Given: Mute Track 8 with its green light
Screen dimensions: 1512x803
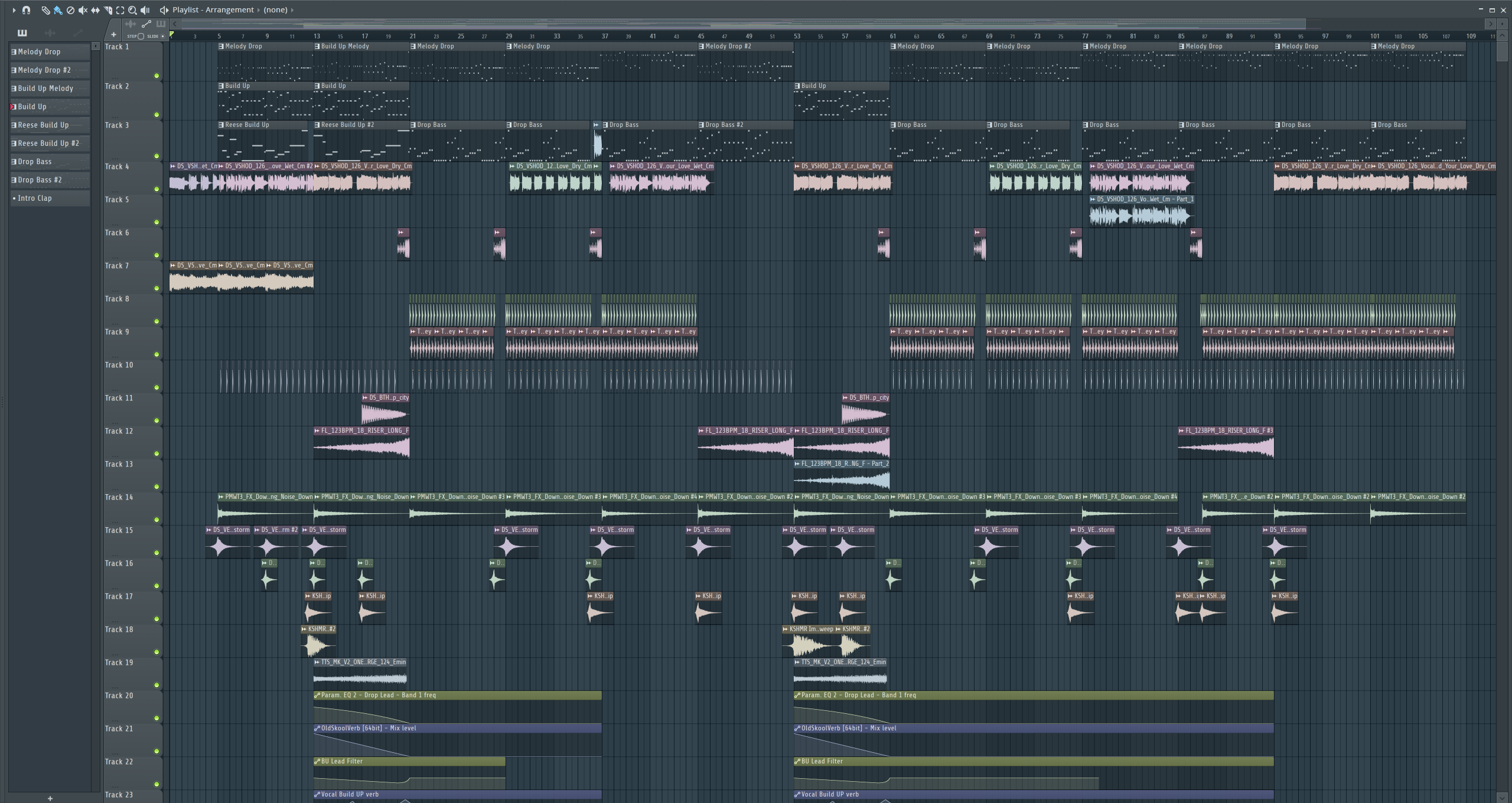Looking at the screenshot, I should point(157,321).
